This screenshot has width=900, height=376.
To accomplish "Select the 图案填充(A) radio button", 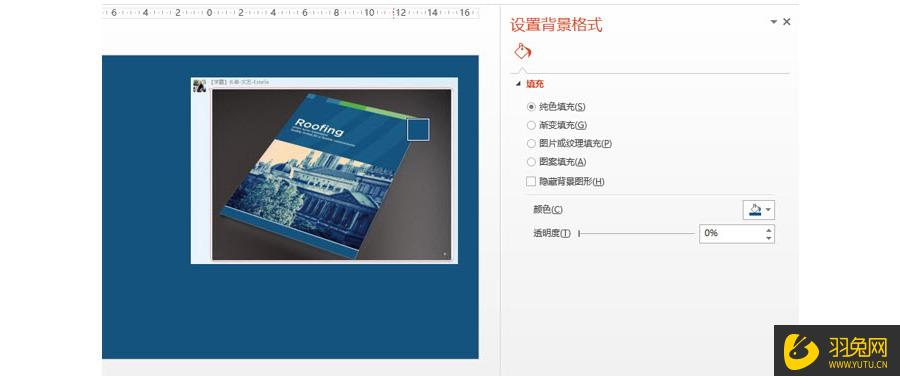I will coord(531,162).
